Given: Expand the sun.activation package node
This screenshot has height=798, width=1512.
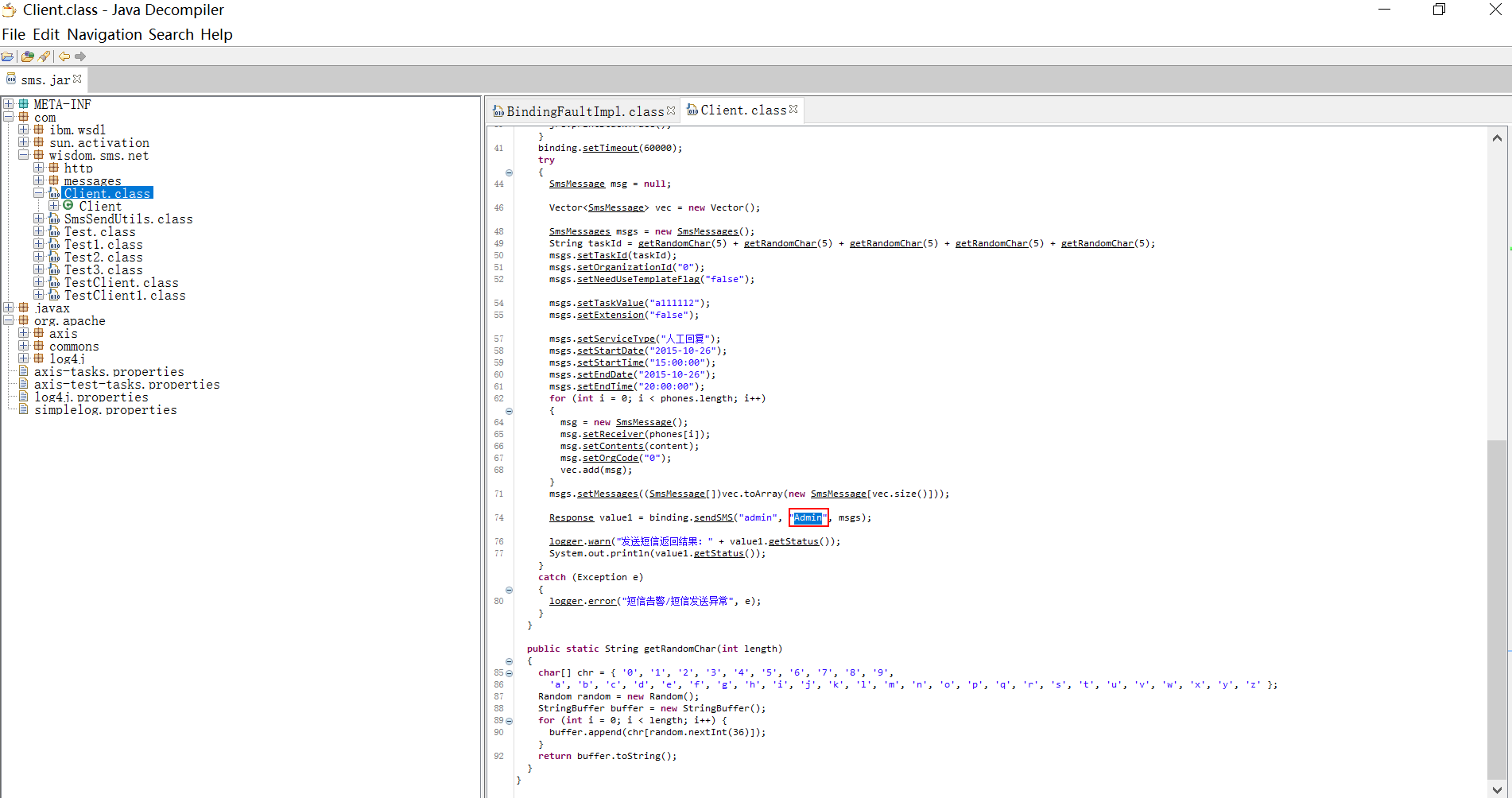Looking at the screenshot, I should point(24,142).
